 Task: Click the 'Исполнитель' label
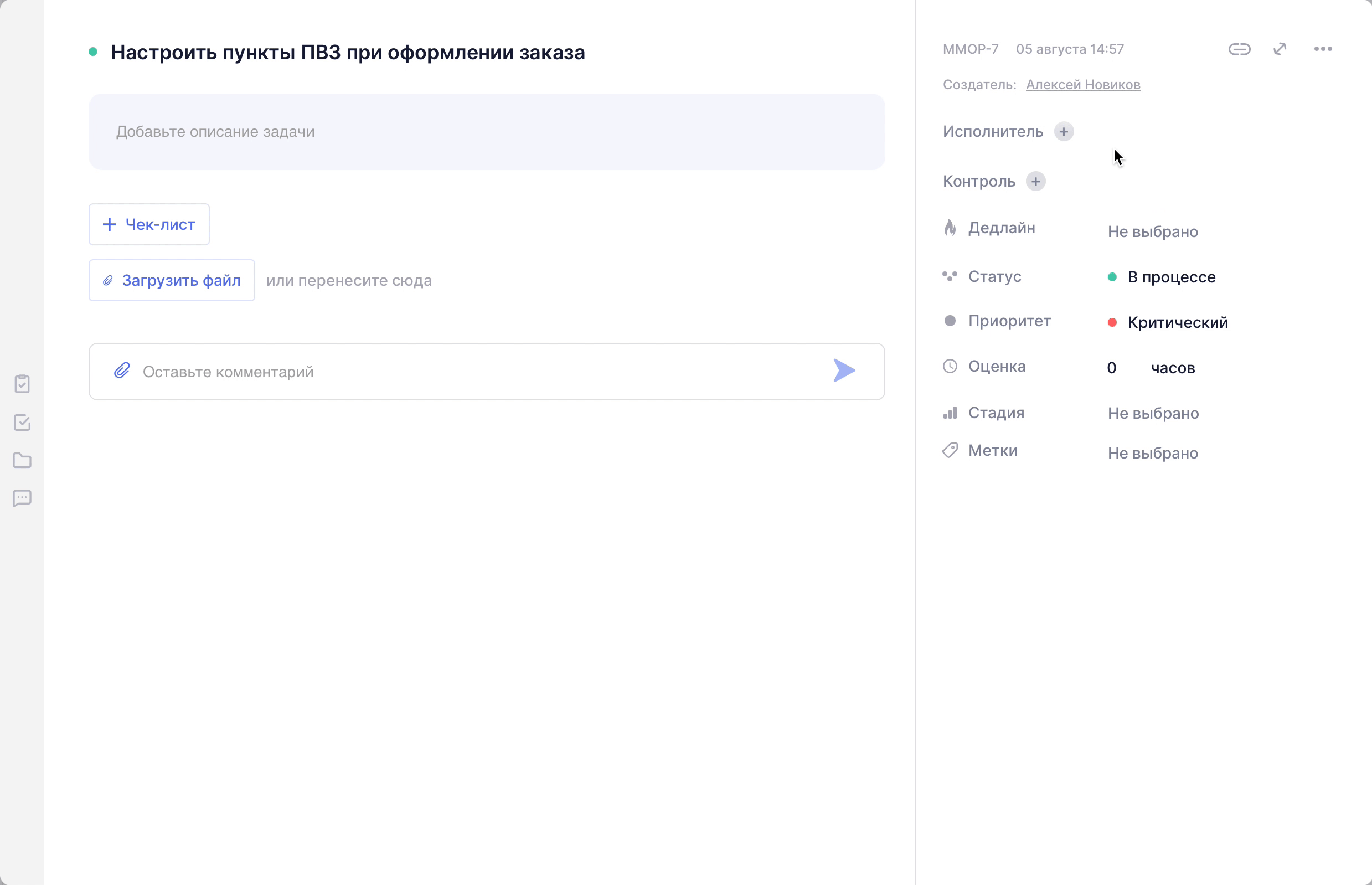(993, 132)
